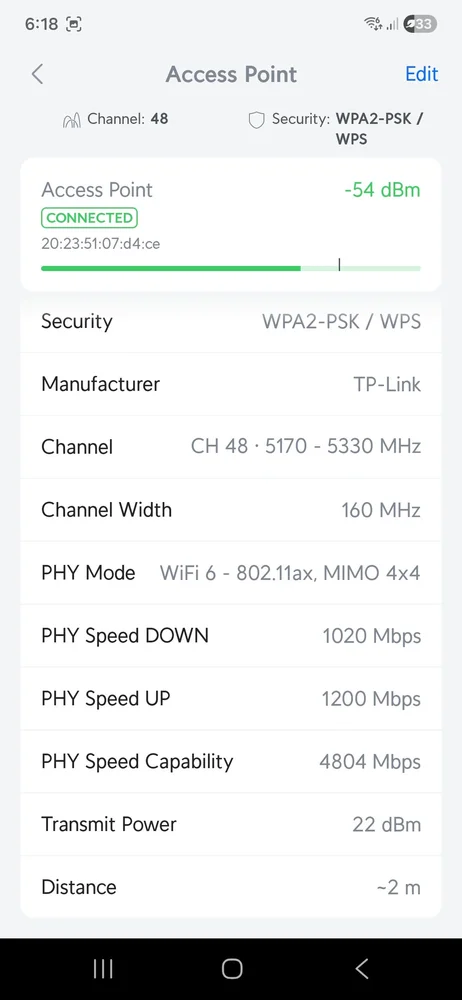Tap the Wi-Fi status bar icon
The height and width of the screenshot is (1000, 462).
pos(373,24)
